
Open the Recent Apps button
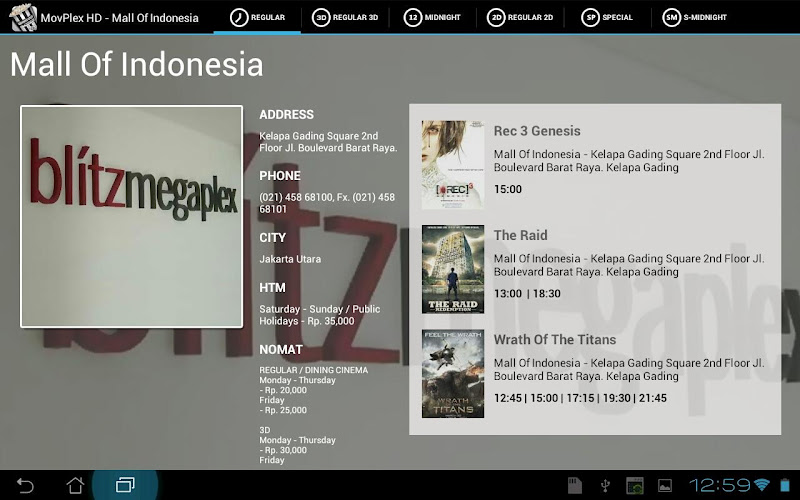coord(125,485)
